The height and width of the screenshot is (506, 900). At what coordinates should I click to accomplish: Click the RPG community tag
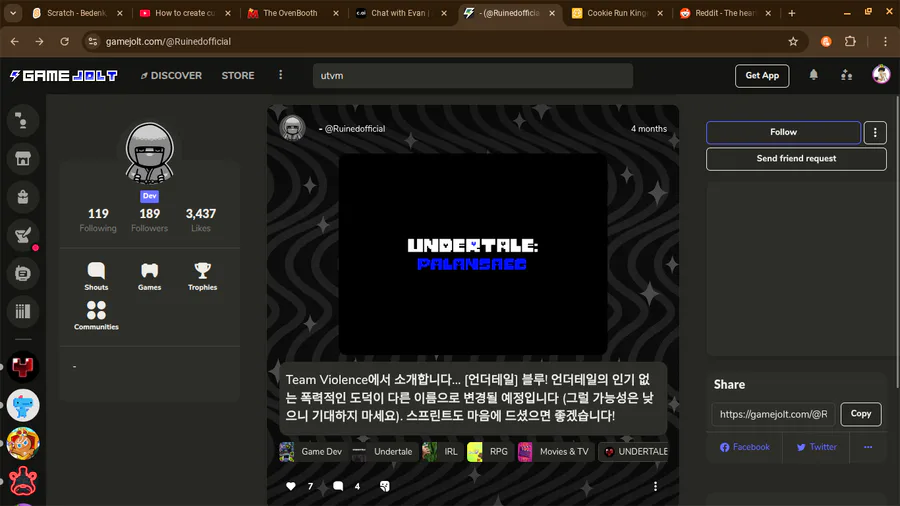(x=488, y=451)
